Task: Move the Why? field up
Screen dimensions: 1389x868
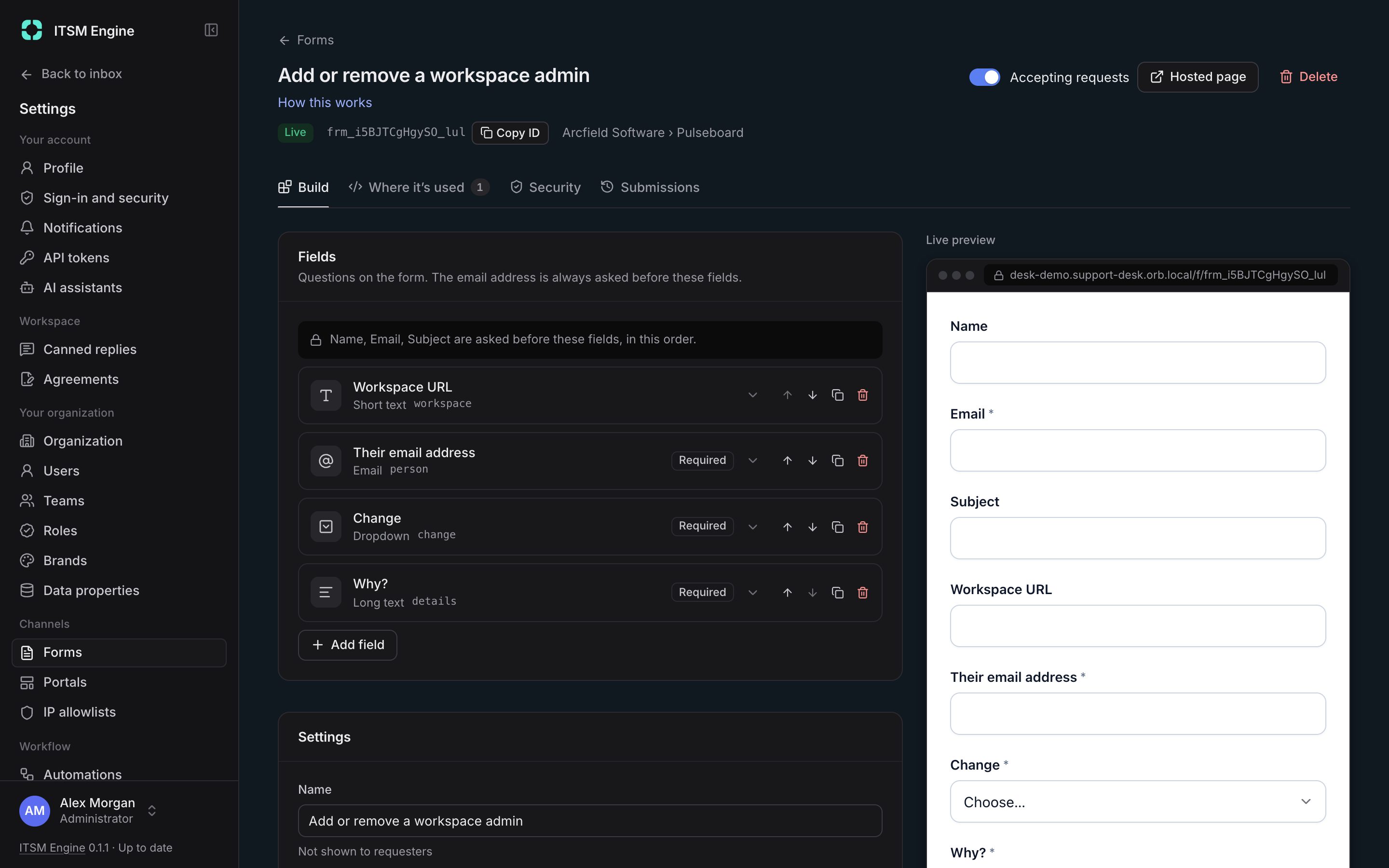Action: pyautogui.click(x=788, y=593)
